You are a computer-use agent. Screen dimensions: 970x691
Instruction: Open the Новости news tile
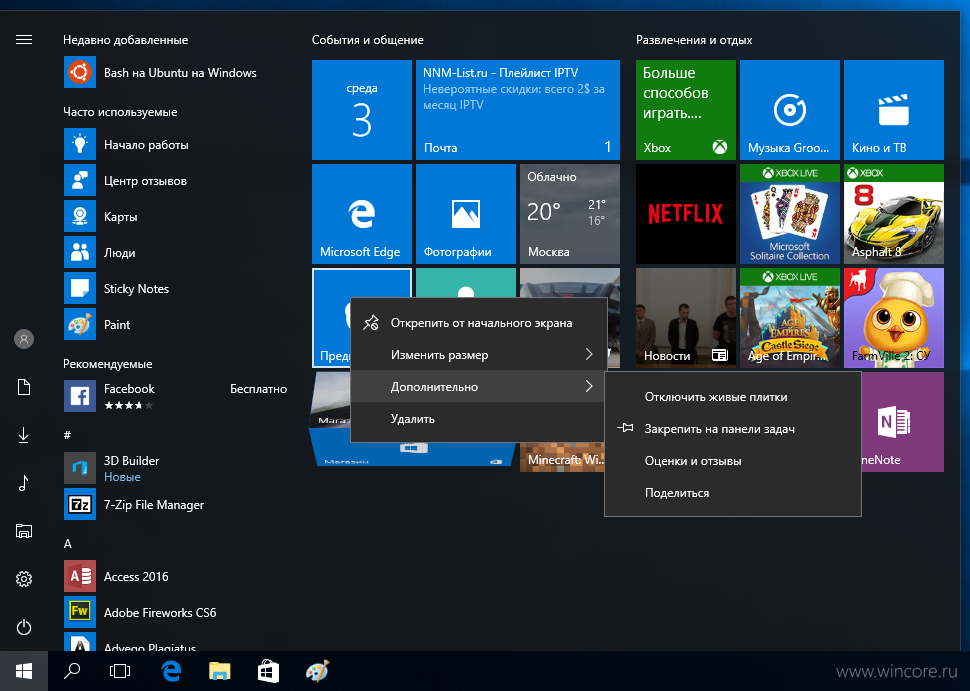point(685,317)
